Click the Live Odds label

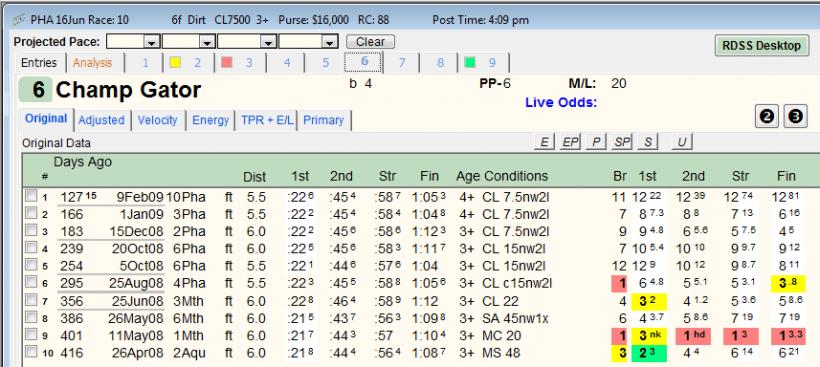coord(561,102)
